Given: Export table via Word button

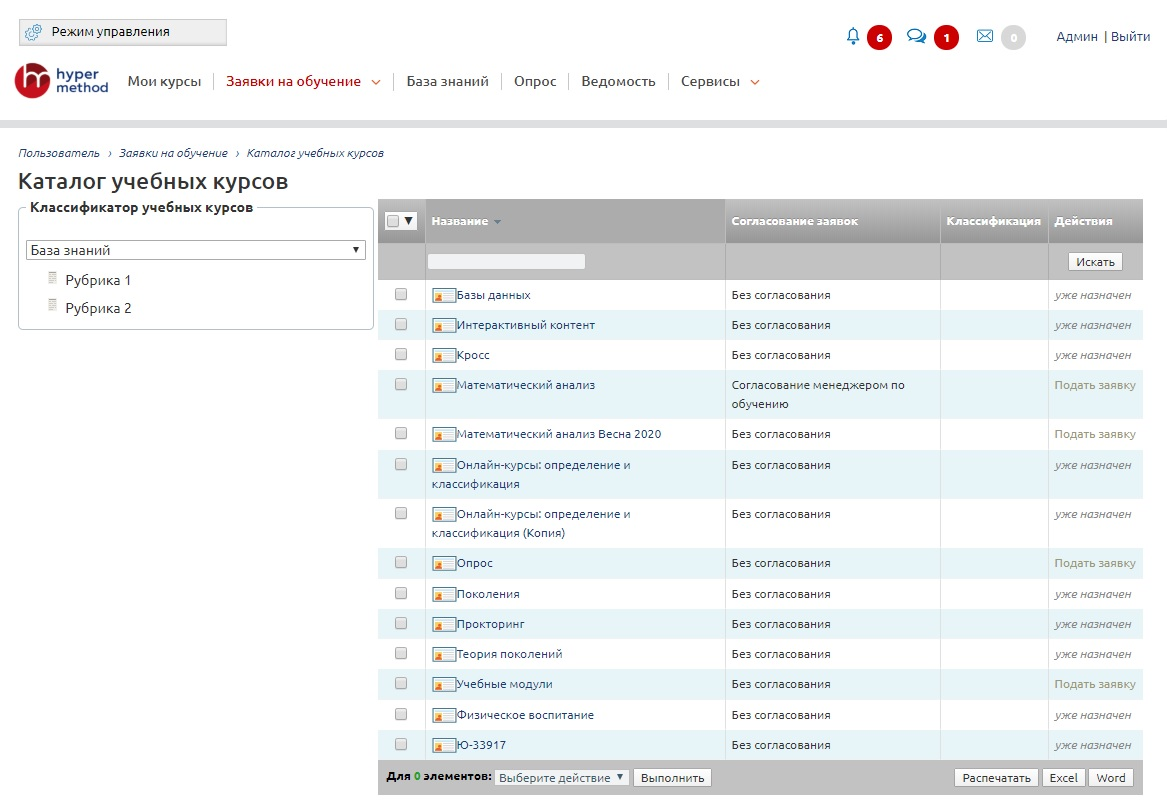Looking at the screenshot, I should coord(1110,777).
